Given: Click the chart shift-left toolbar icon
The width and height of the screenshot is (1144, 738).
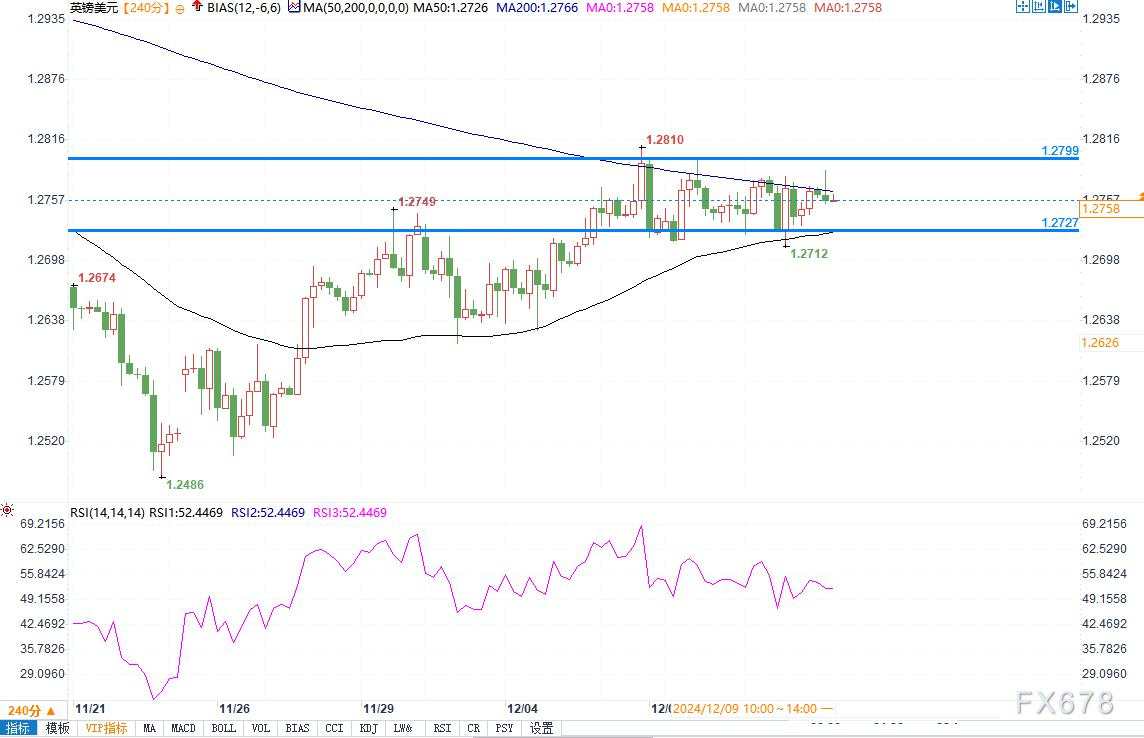Looking at the screenshot, I should tap(1039, 7).
